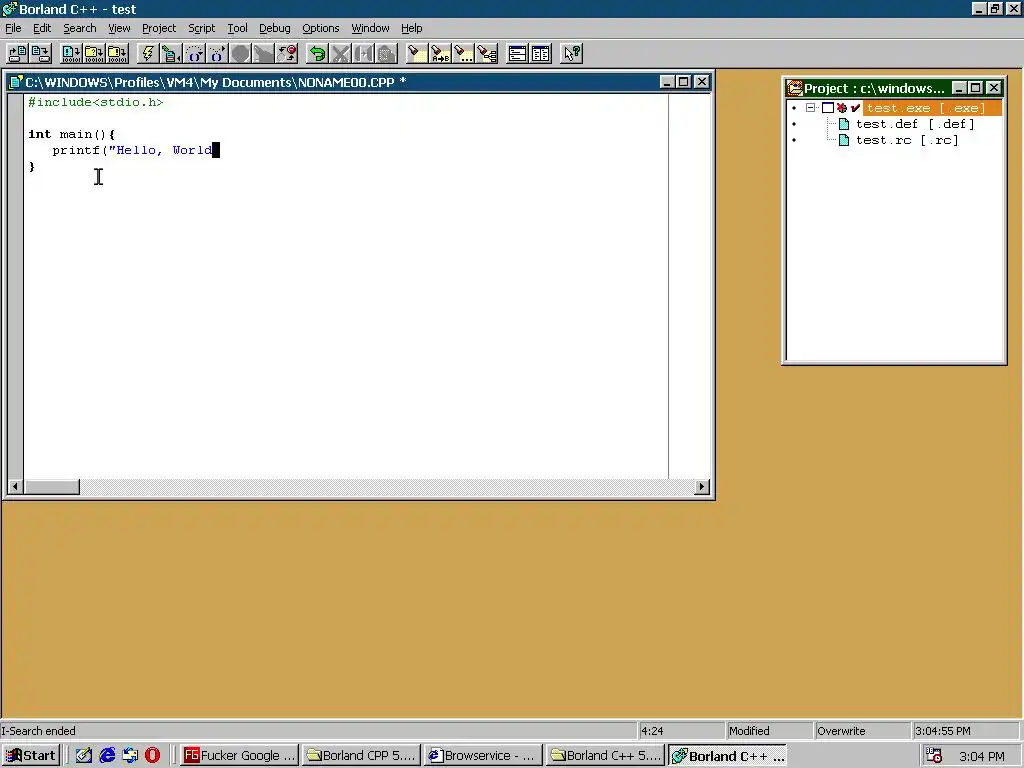Minimize the Project window panel
Image resolution: width=1024 pixels, height=768 pixels.
tap(959, 88)
